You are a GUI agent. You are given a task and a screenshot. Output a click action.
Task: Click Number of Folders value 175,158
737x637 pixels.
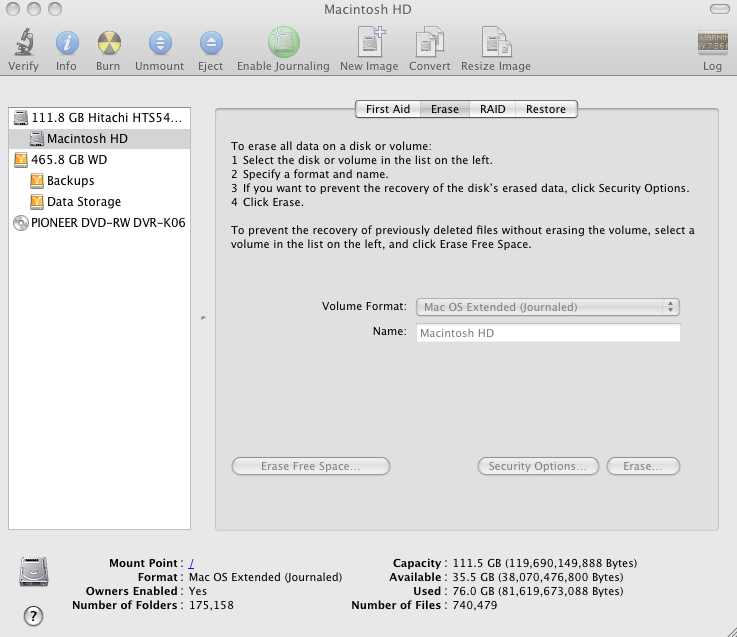211,606
